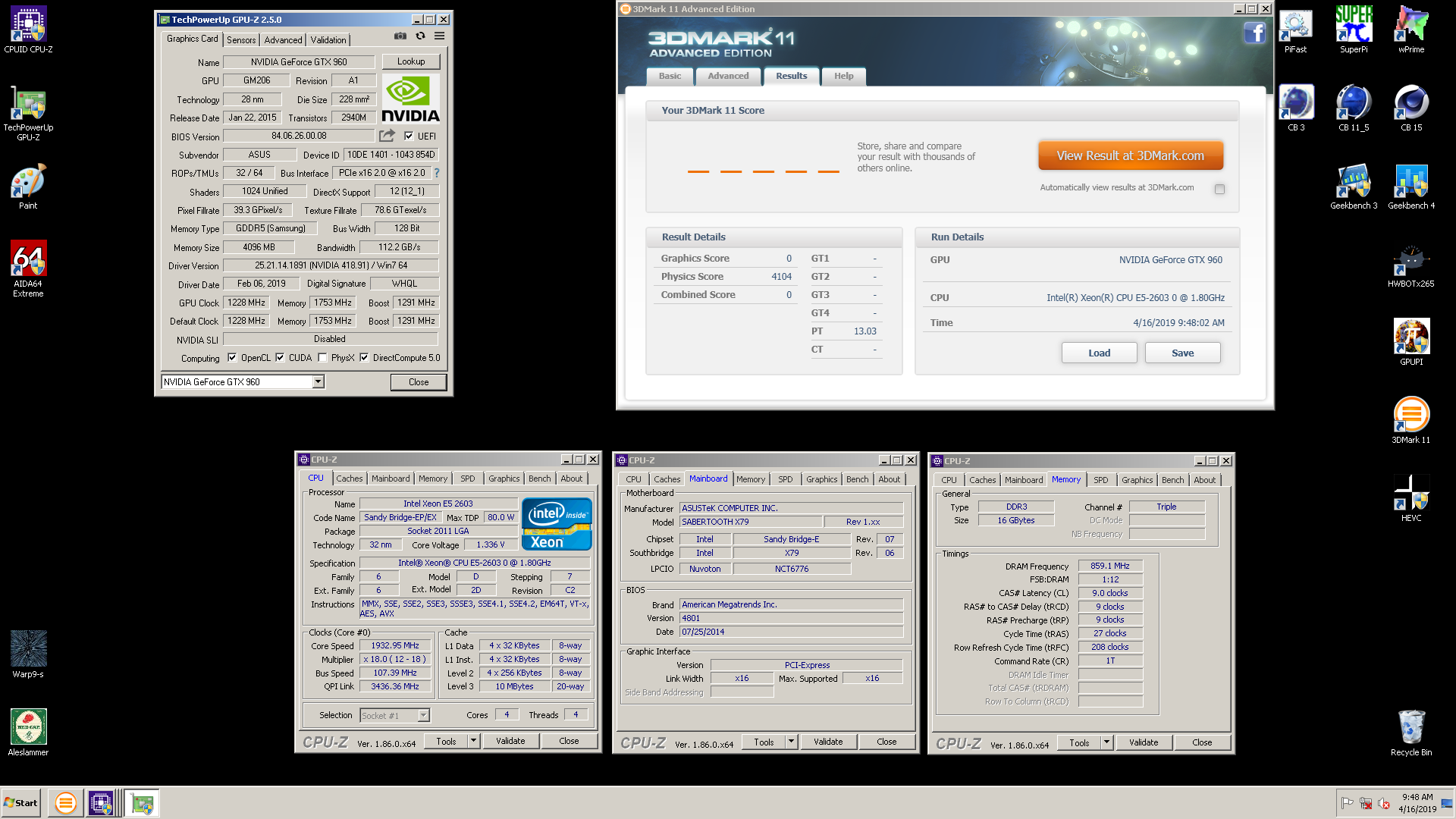
Task: Click the Facebook icon in 3DMark 11
Action: pos(1254,33)
